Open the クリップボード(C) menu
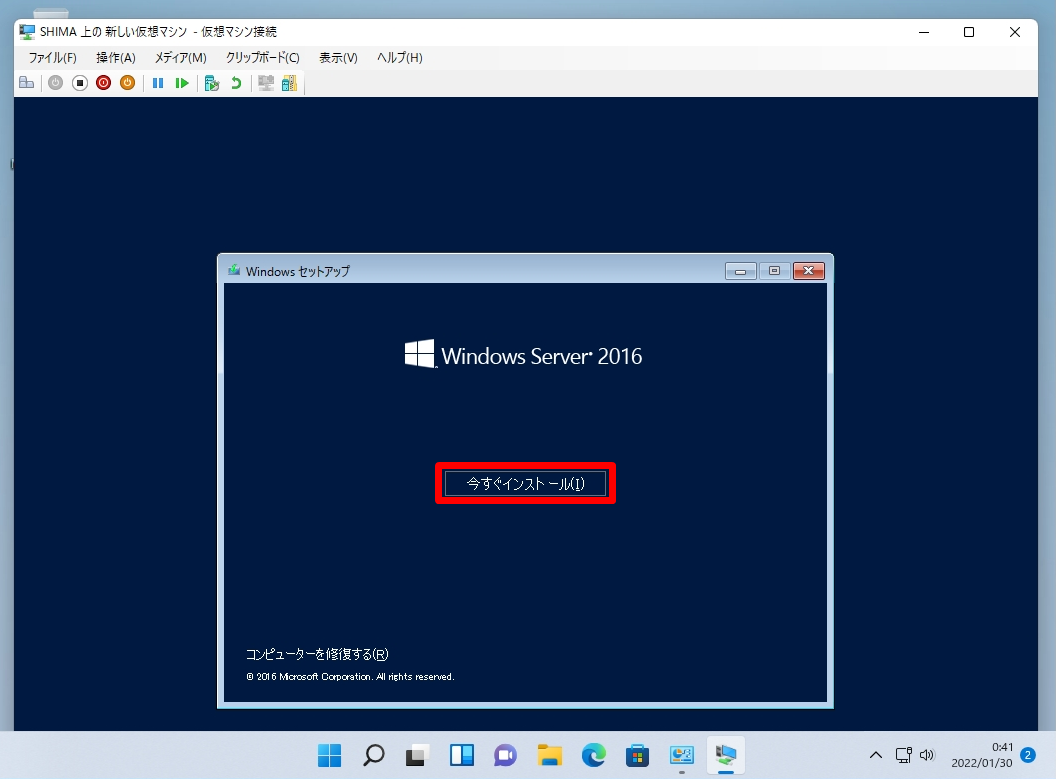 pos(263,58)
